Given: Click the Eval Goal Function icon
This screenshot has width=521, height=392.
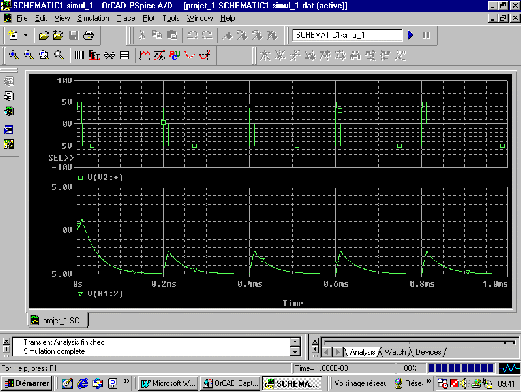Looking at the screenshot, I should (159, 55).
